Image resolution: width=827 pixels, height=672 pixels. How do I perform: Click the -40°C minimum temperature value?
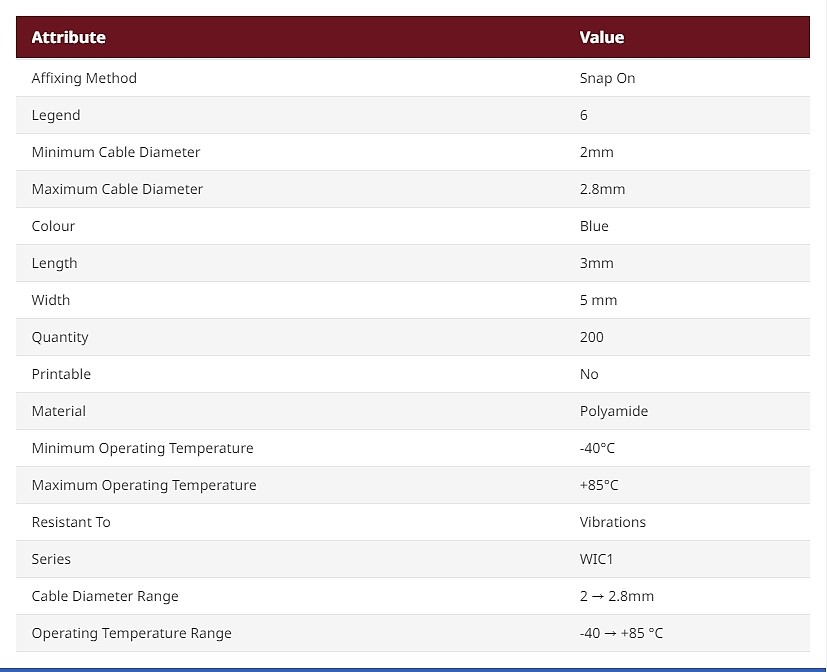point(597,448)
